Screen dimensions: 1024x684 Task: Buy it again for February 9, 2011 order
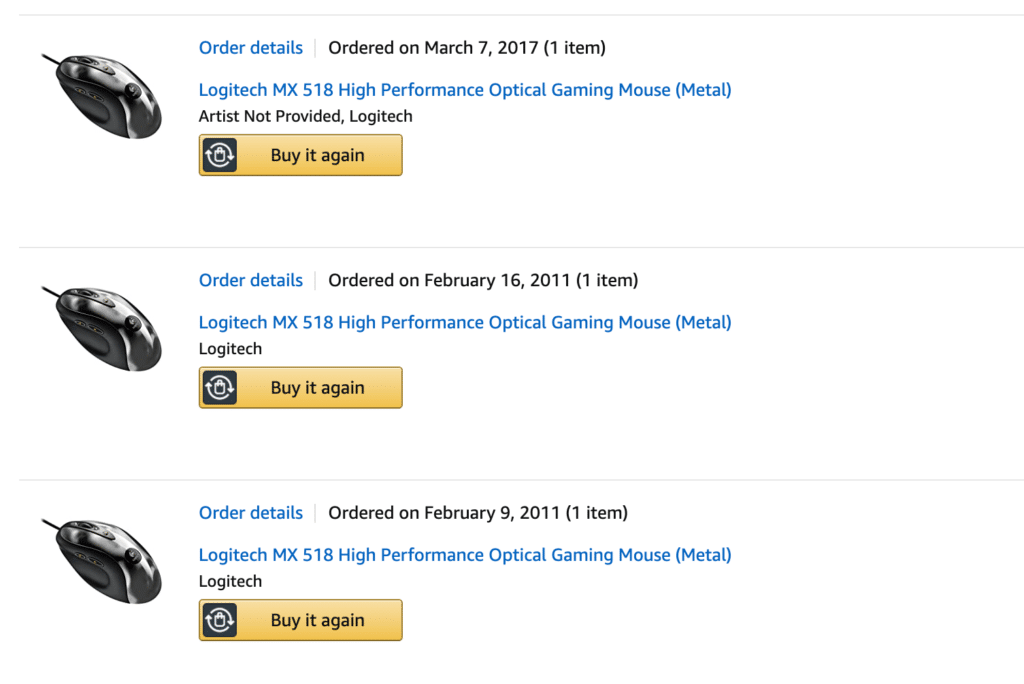point(300,621)
